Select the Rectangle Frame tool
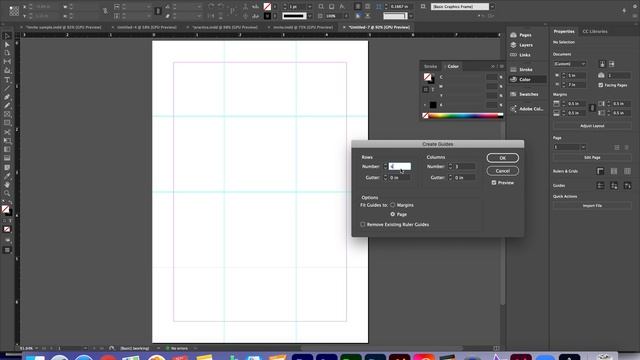 tap(7, 115)
